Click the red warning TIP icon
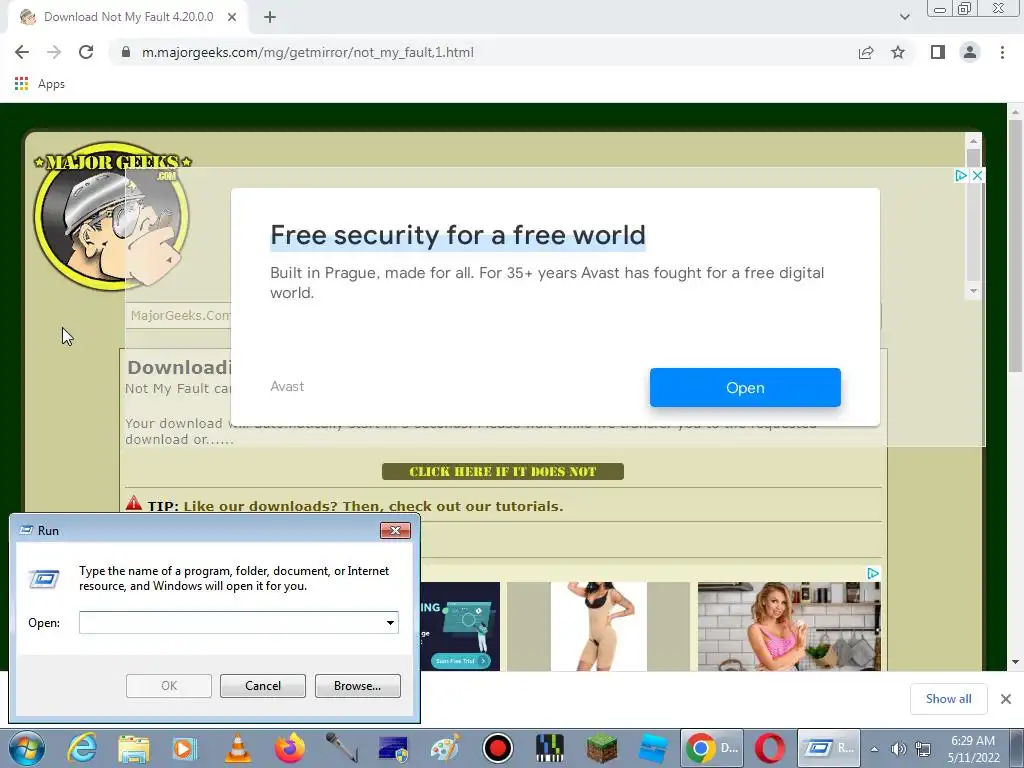This screenshot has width=1024, height=768. (134, 503)
